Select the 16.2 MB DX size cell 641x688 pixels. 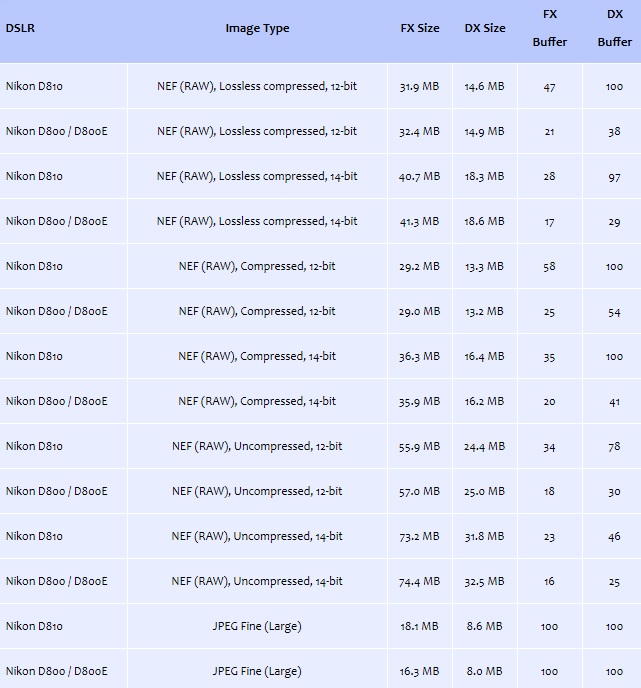coord(484,402)
